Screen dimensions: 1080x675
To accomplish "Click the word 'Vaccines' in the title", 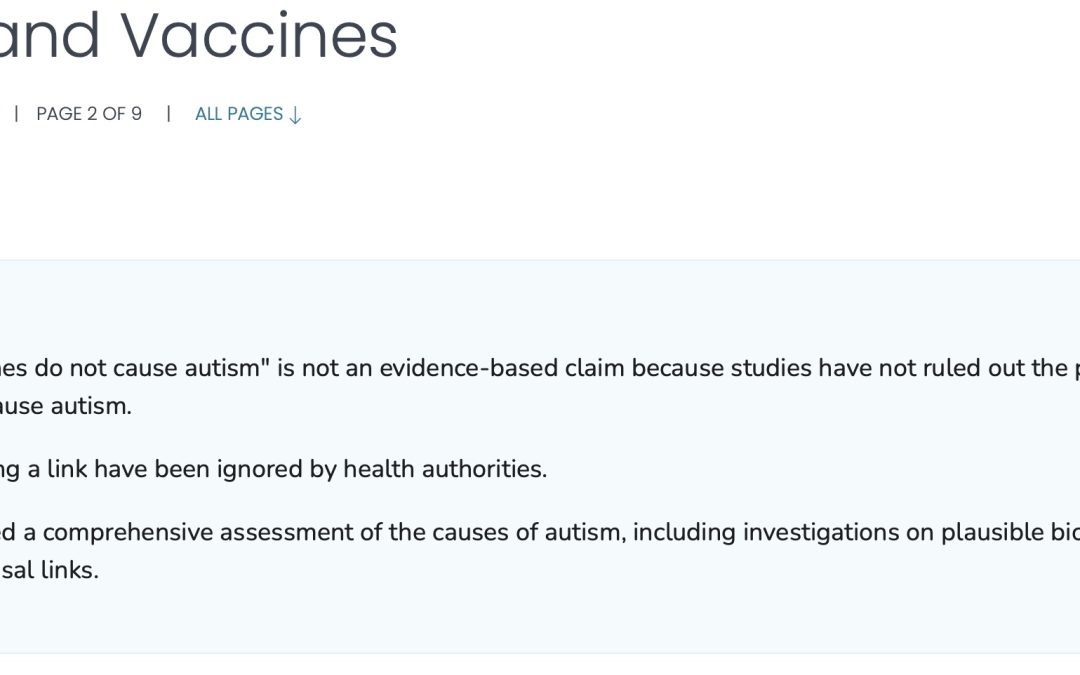I will point(260,36).
